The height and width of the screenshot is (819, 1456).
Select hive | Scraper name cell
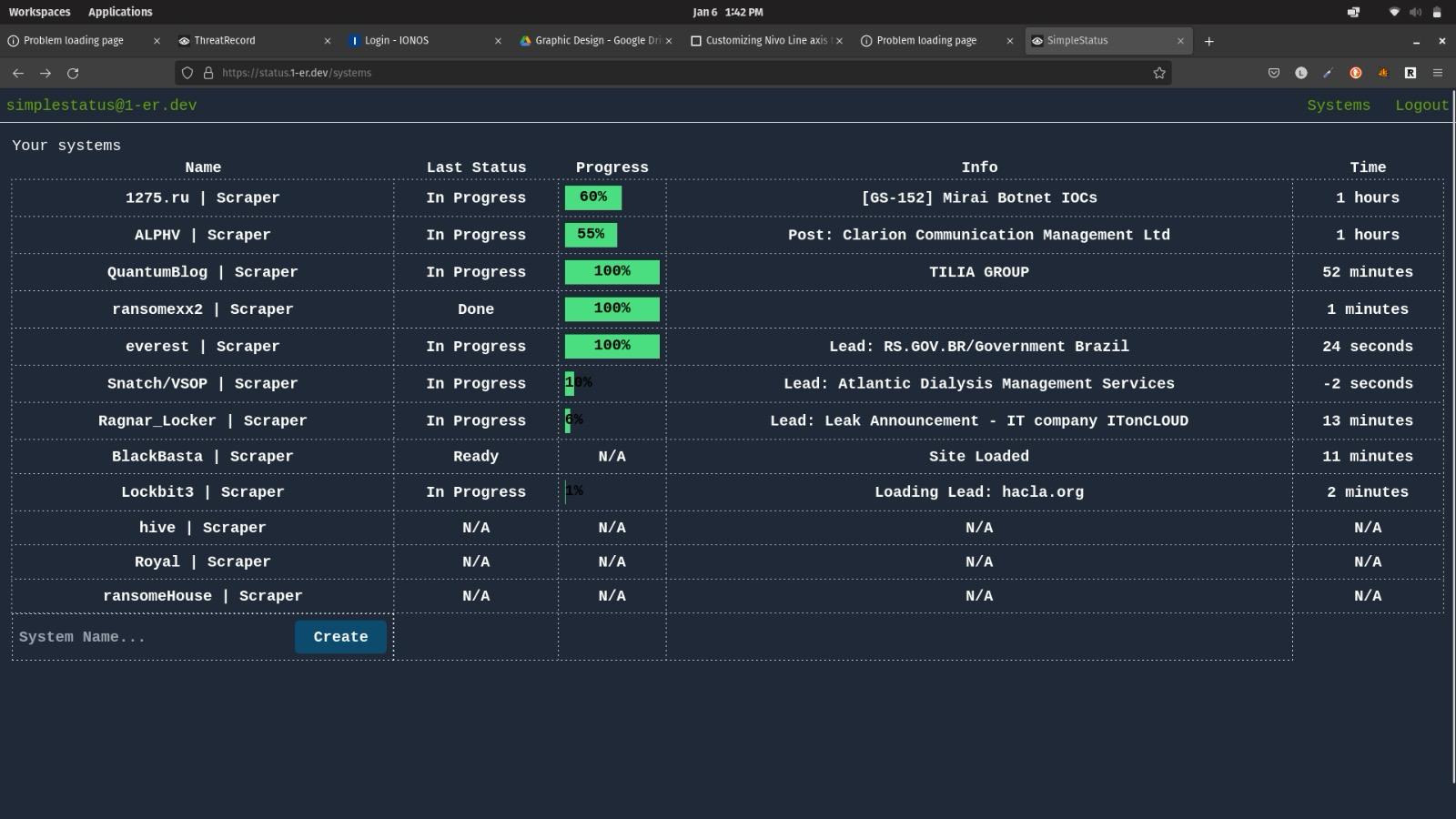click(x=203, y=528)
